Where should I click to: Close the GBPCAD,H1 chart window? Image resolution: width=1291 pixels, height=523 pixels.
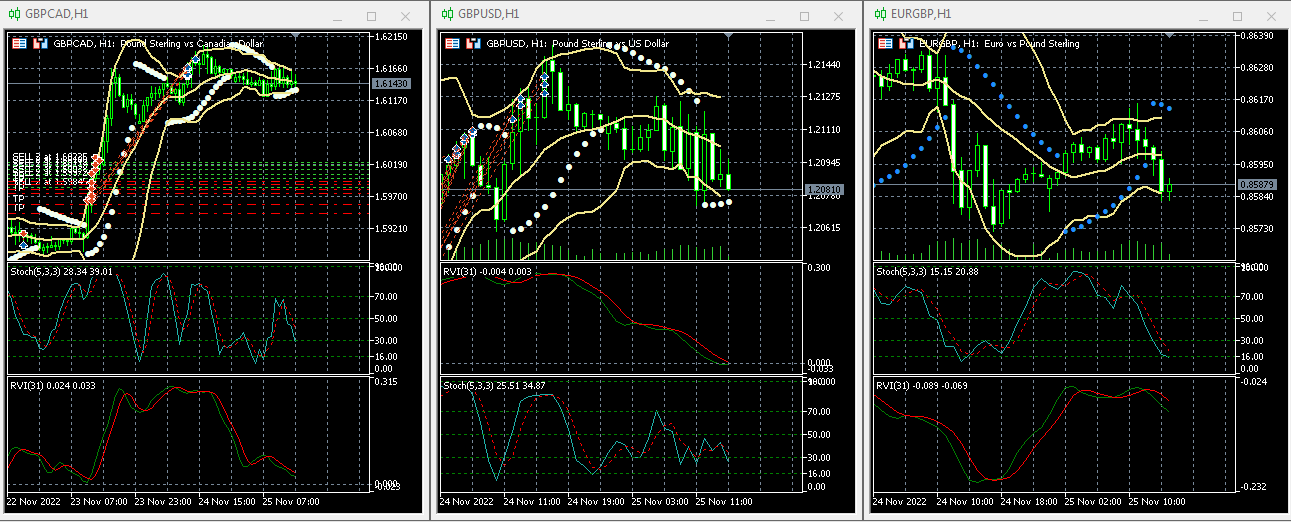point(405,16)
